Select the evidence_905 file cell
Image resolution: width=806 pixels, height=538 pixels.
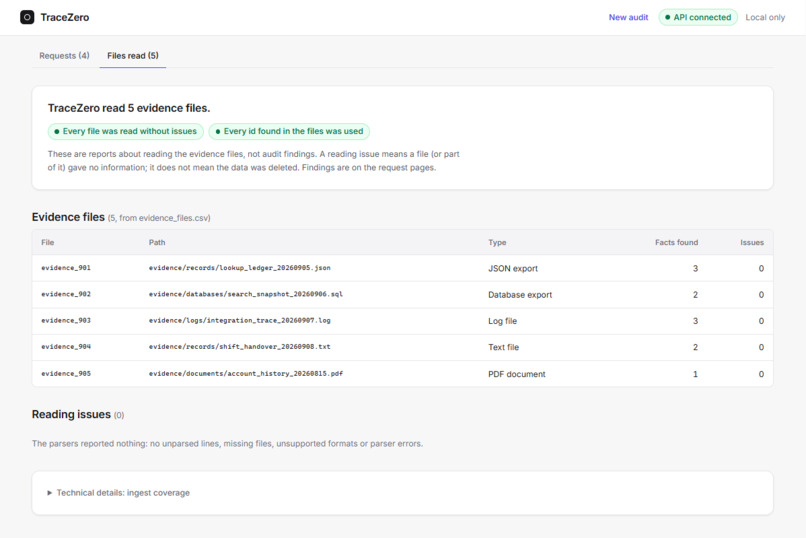[66, 373]
